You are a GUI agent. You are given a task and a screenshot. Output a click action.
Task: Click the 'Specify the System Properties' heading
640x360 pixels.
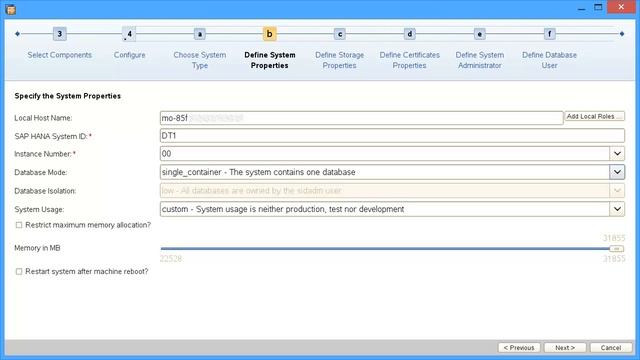coord(68,96)
